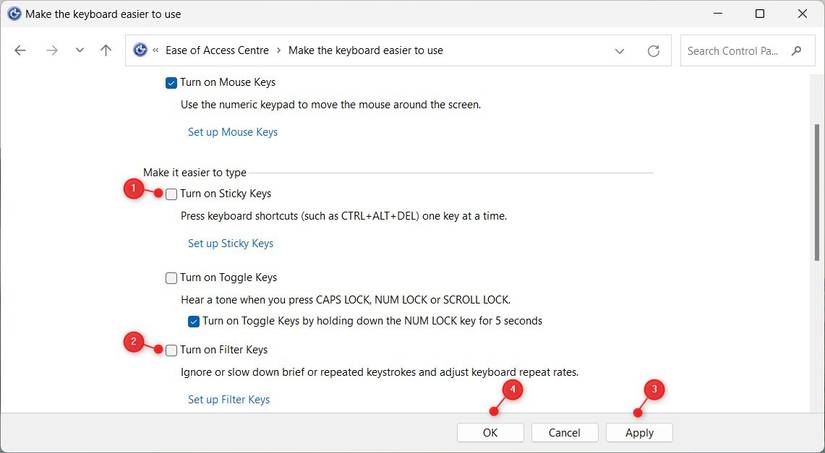Open the recent locations dropdown arrow
The height and width of the screenshot is (453, 825).
tap(80, 50)
